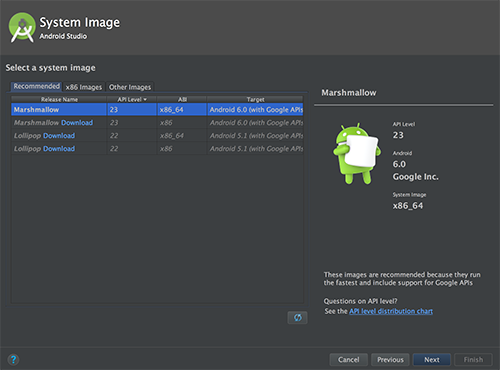Click the Target column header
Image resolution: width=500 pixels, height=370 pixels.
255,99
